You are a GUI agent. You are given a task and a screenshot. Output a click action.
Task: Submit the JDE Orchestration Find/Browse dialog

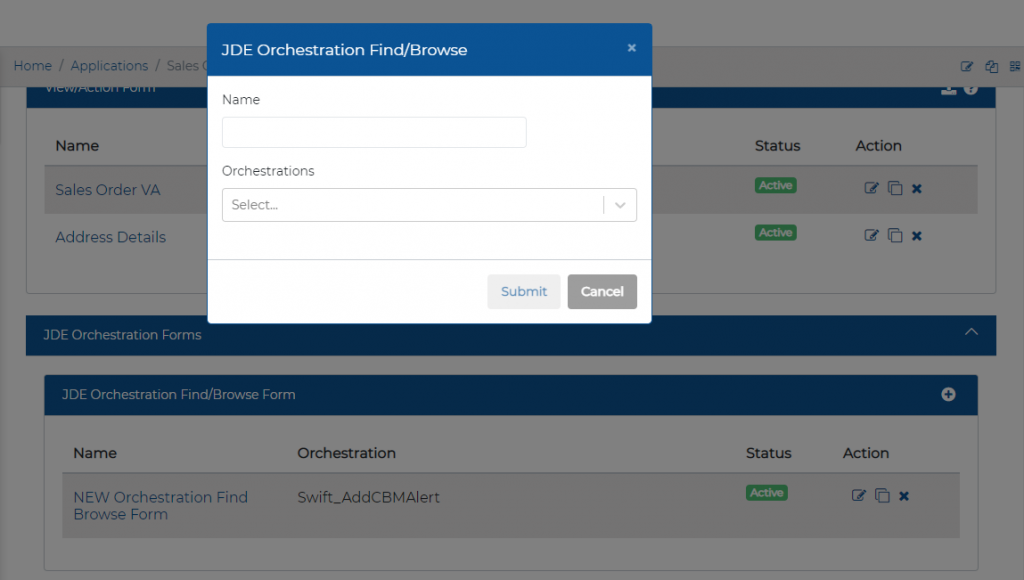click(523, 291)
